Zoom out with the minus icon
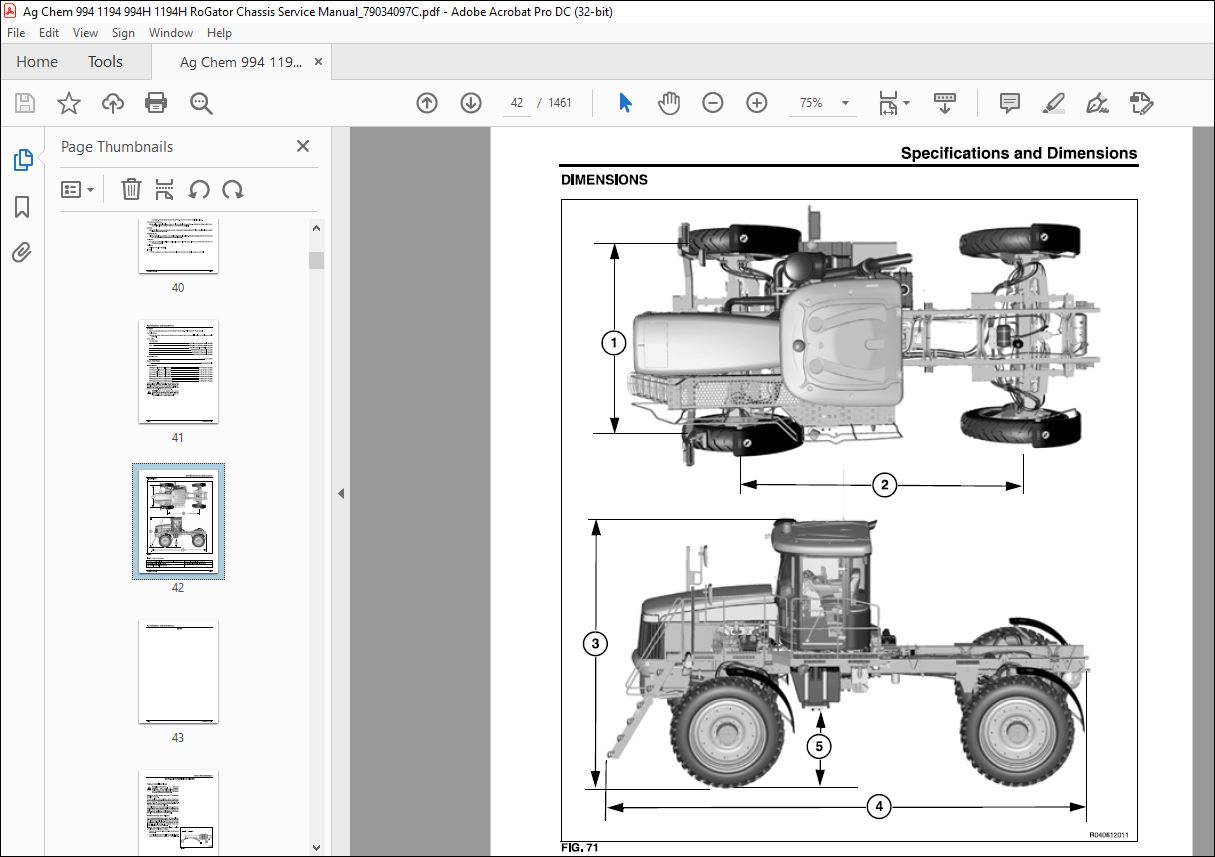 [713, 103]
